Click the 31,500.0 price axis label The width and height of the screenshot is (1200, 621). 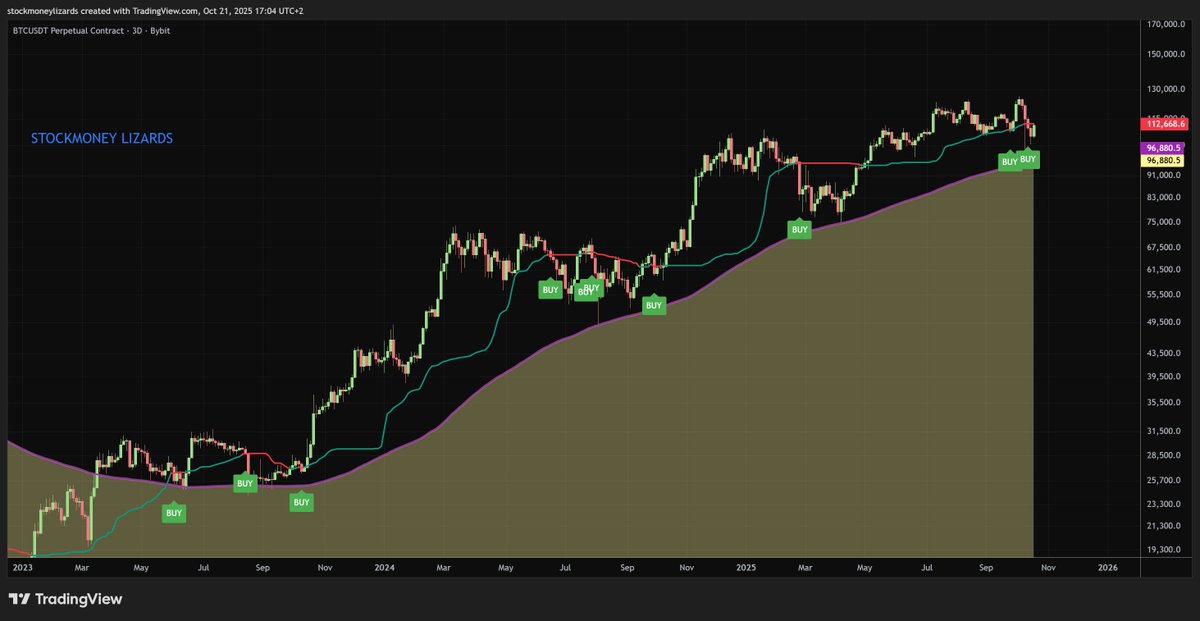click(x=1165, y=431)
